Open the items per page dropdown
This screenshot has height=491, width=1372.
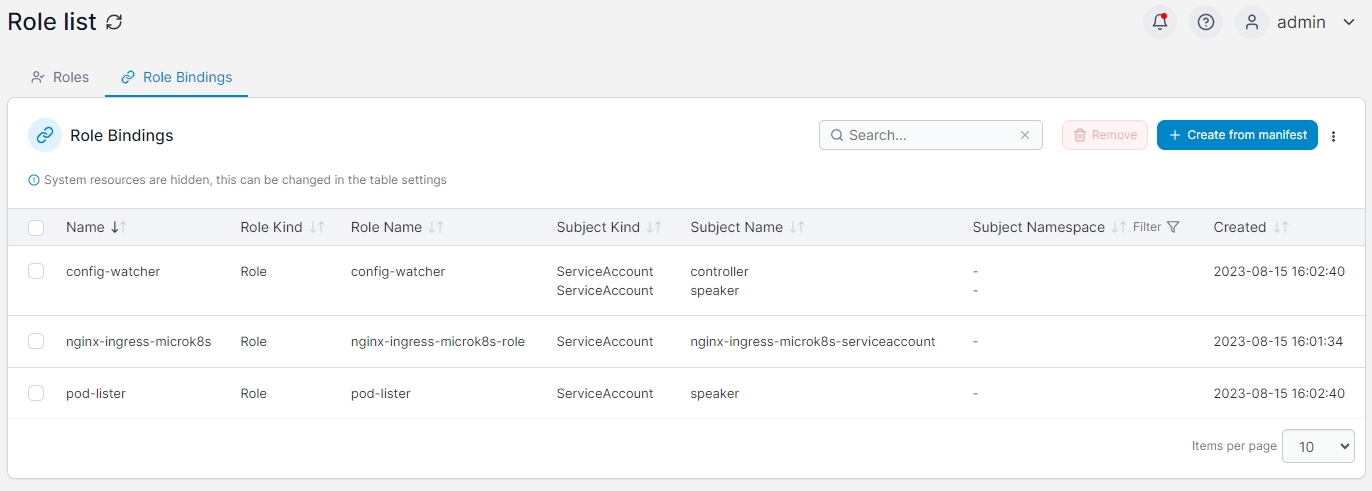point(1318,446)
